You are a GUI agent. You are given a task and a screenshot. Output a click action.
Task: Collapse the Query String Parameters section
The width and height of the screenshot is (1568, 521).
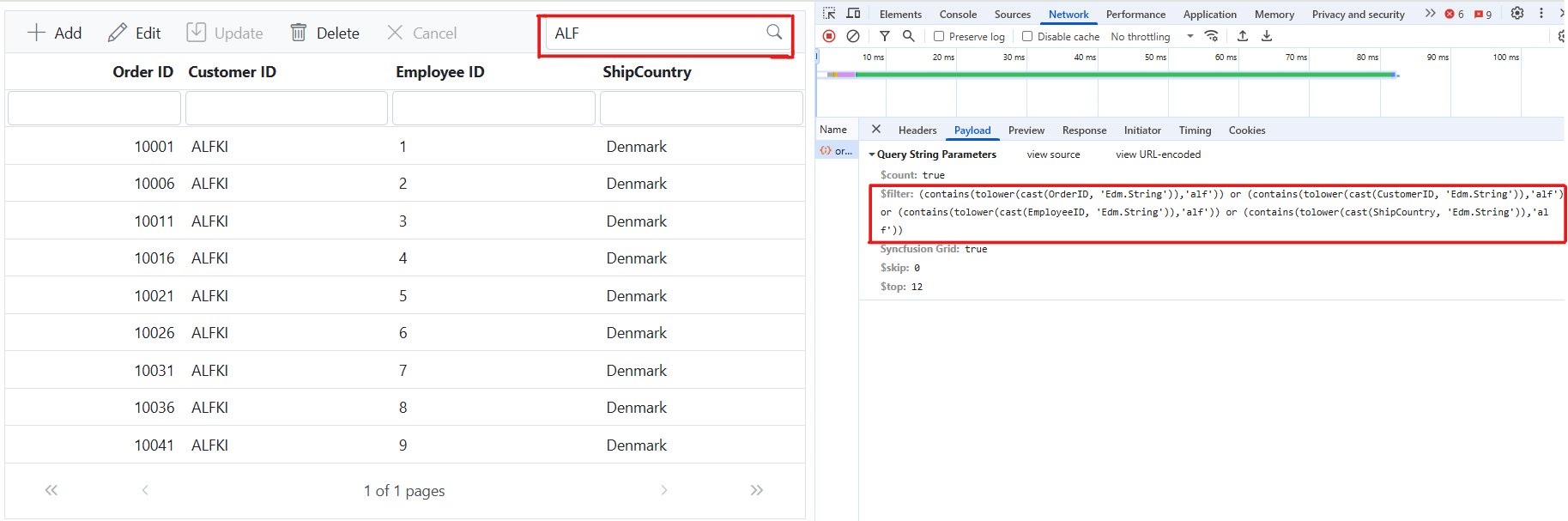(872, 154)
